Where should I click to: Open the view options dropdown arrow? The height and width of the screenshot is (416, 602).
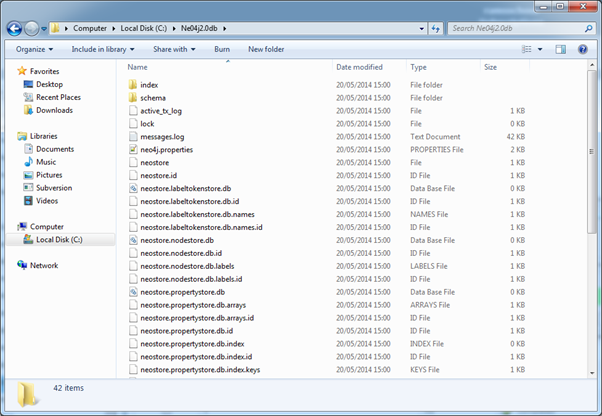[540, 49]
